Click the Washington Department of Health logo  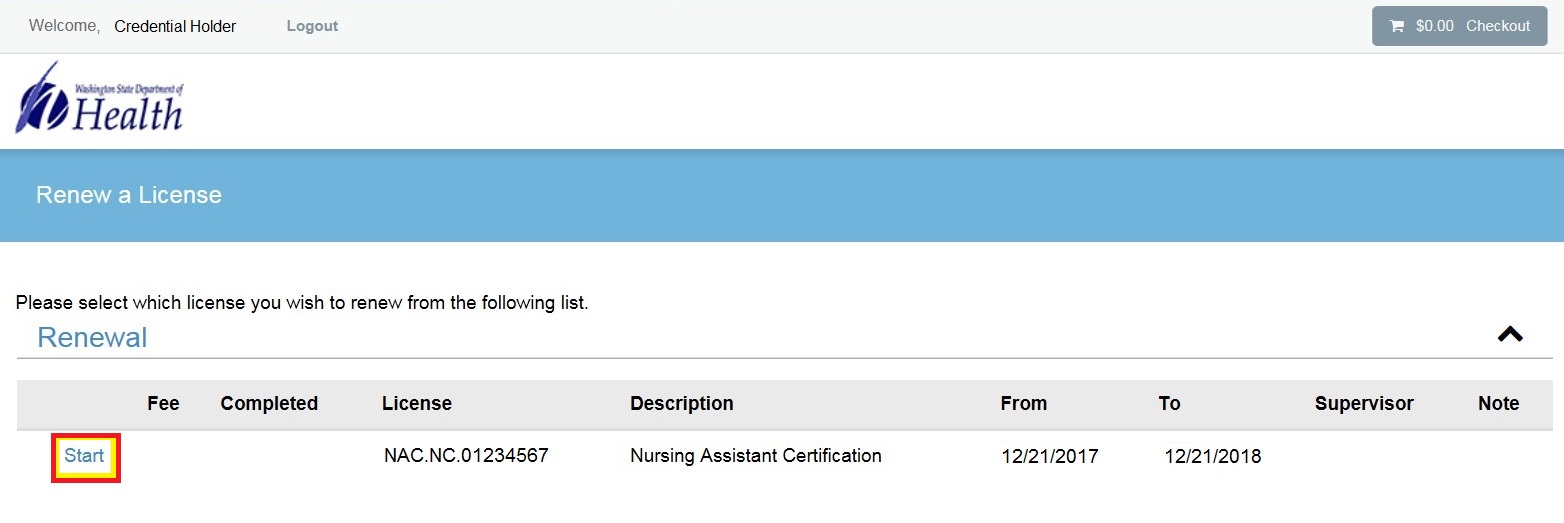pyautogui.click(x=99, y=98)
